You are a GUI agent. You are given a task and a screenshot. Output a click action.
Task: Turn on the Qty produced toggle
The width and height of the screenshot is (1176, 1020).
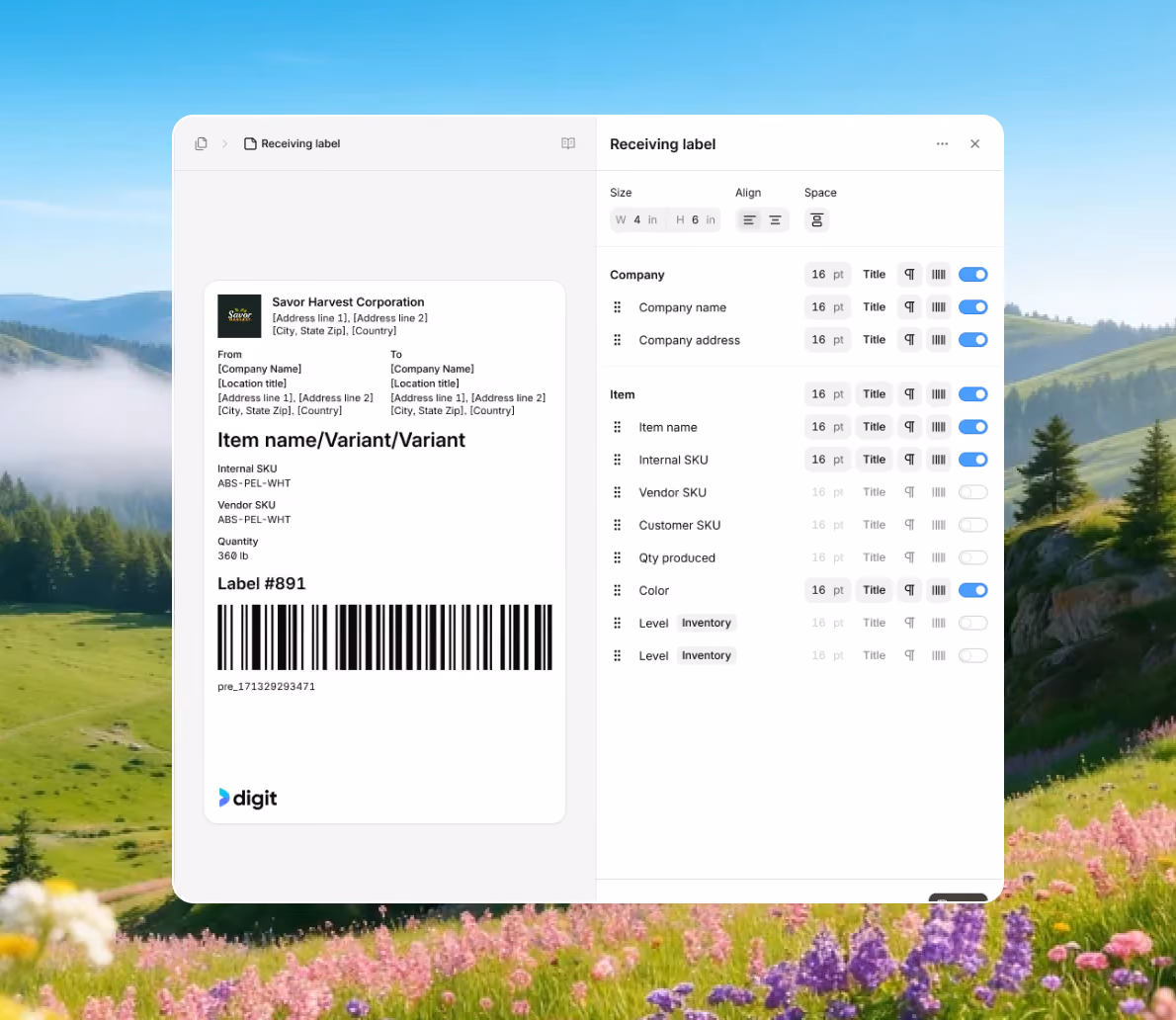(972, 557)
